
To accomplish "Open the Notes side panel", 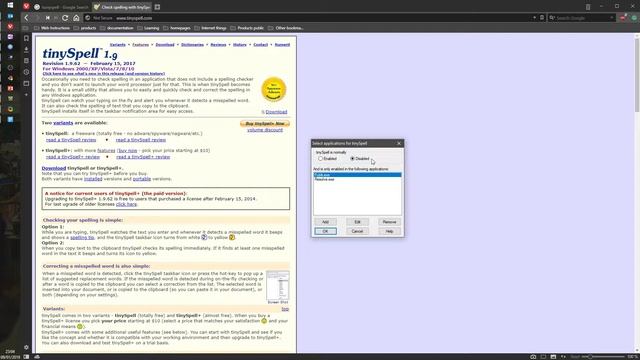I will (26, 61).
